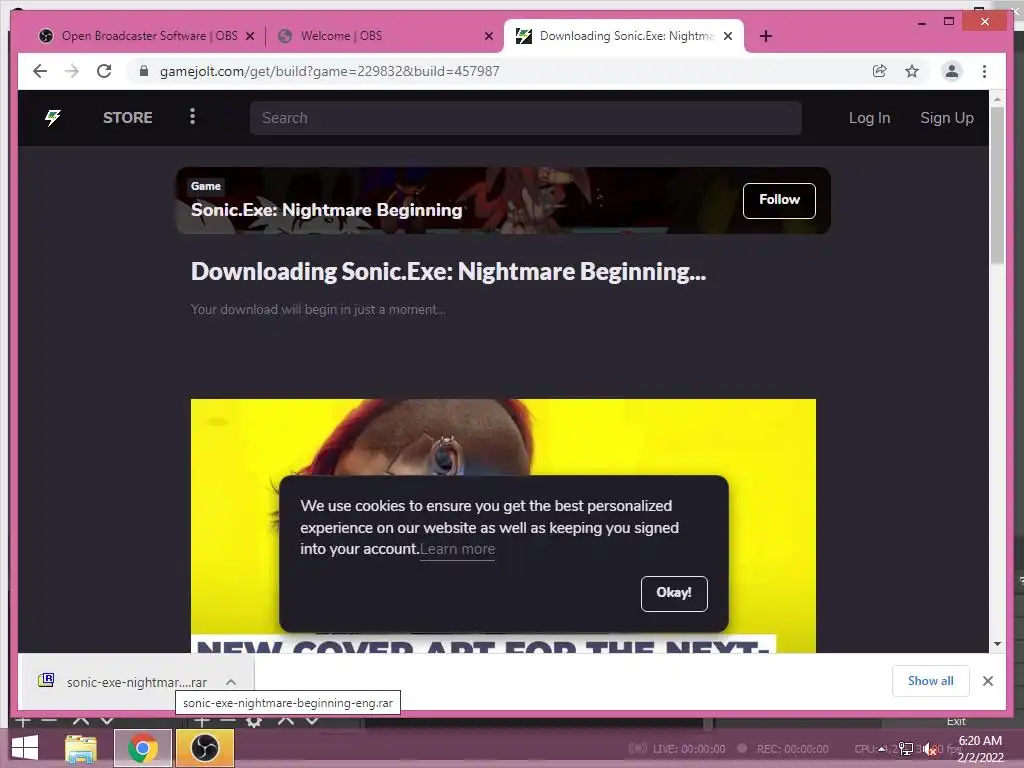
Task: Click the RAR file icon in downloads bar
Action: click(46, 680)
